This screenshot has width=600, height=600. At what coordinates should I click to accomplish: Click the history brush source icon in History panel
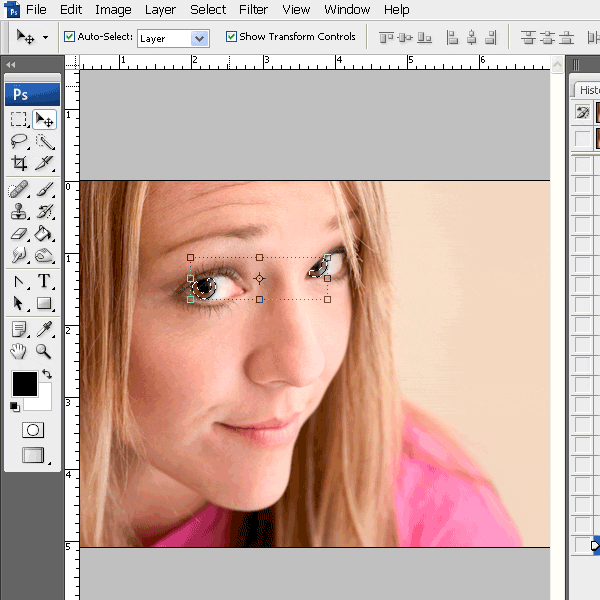[582, 112]
